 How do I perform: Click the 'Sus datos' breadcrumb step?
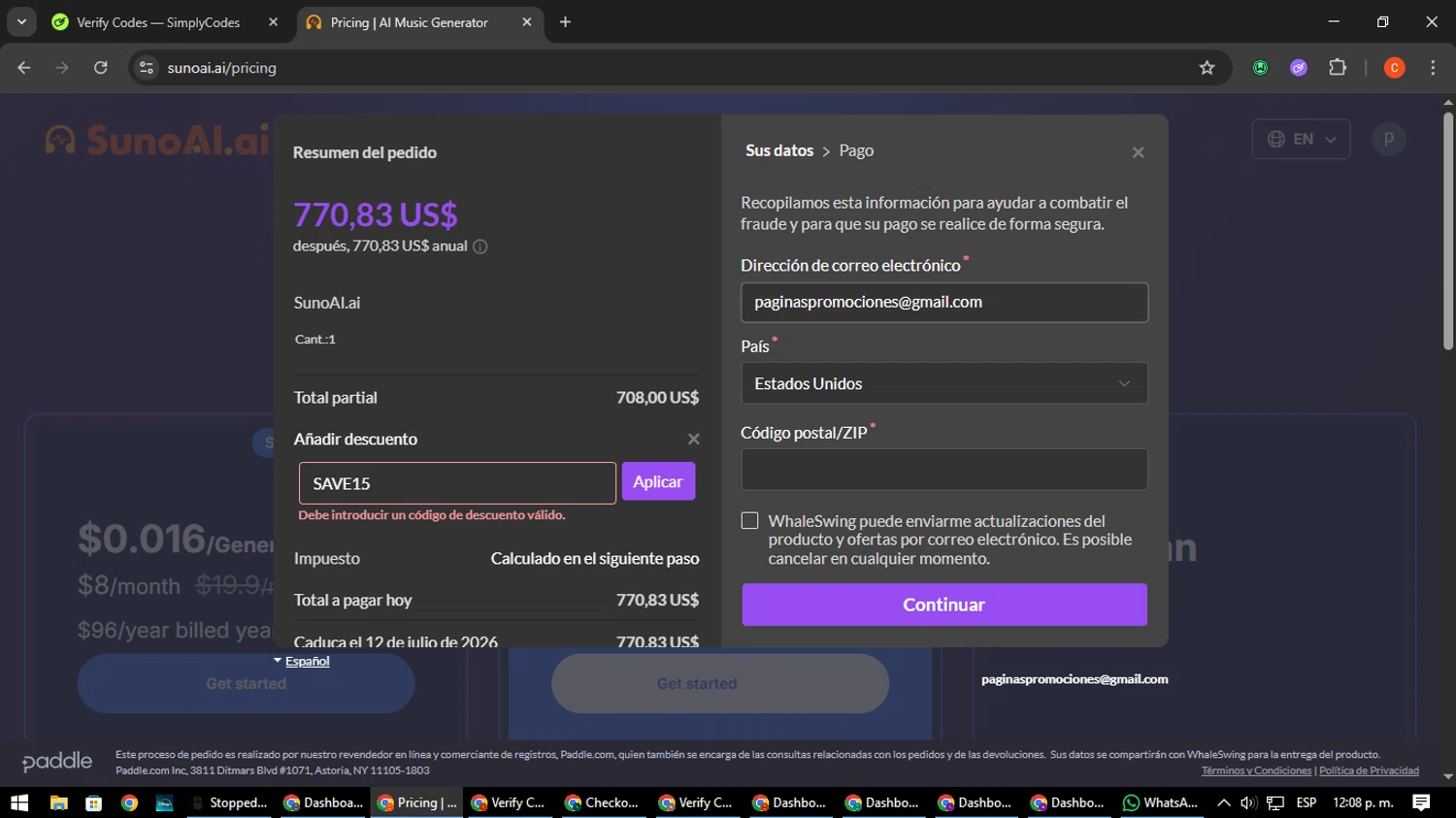pyautogui.click(x=779, y=150)
